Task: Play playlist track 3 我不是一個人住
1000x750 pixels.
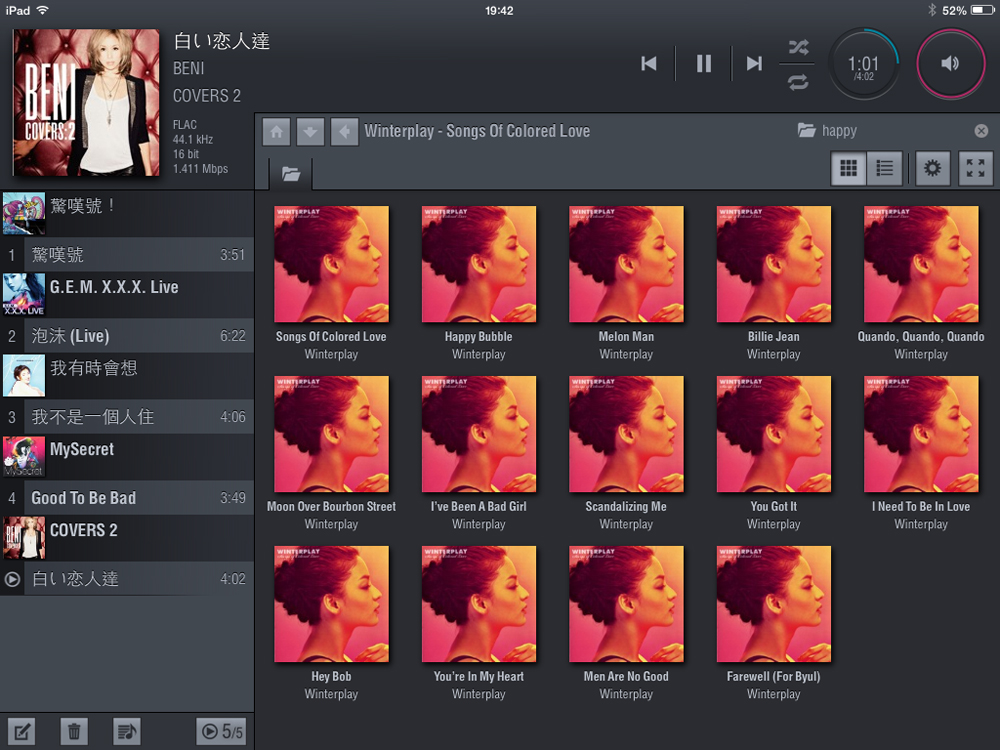Action: (128, 417)
